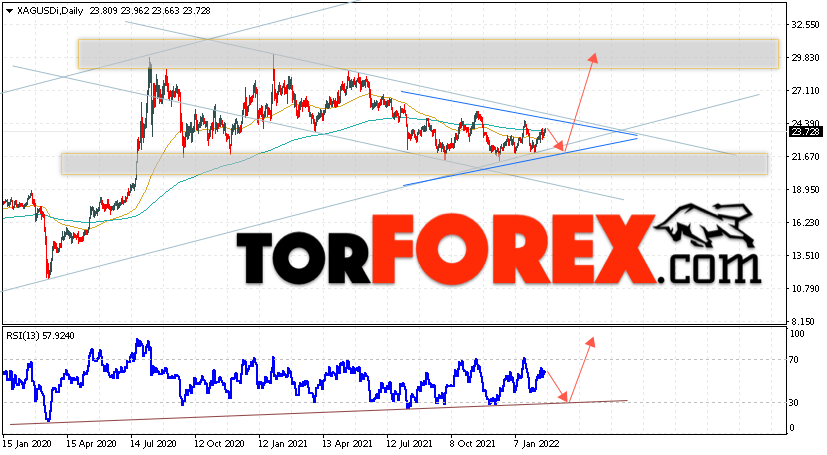827x455 pixels.
Task: Click the 21.670 price axis label
Action: (805, 157)
